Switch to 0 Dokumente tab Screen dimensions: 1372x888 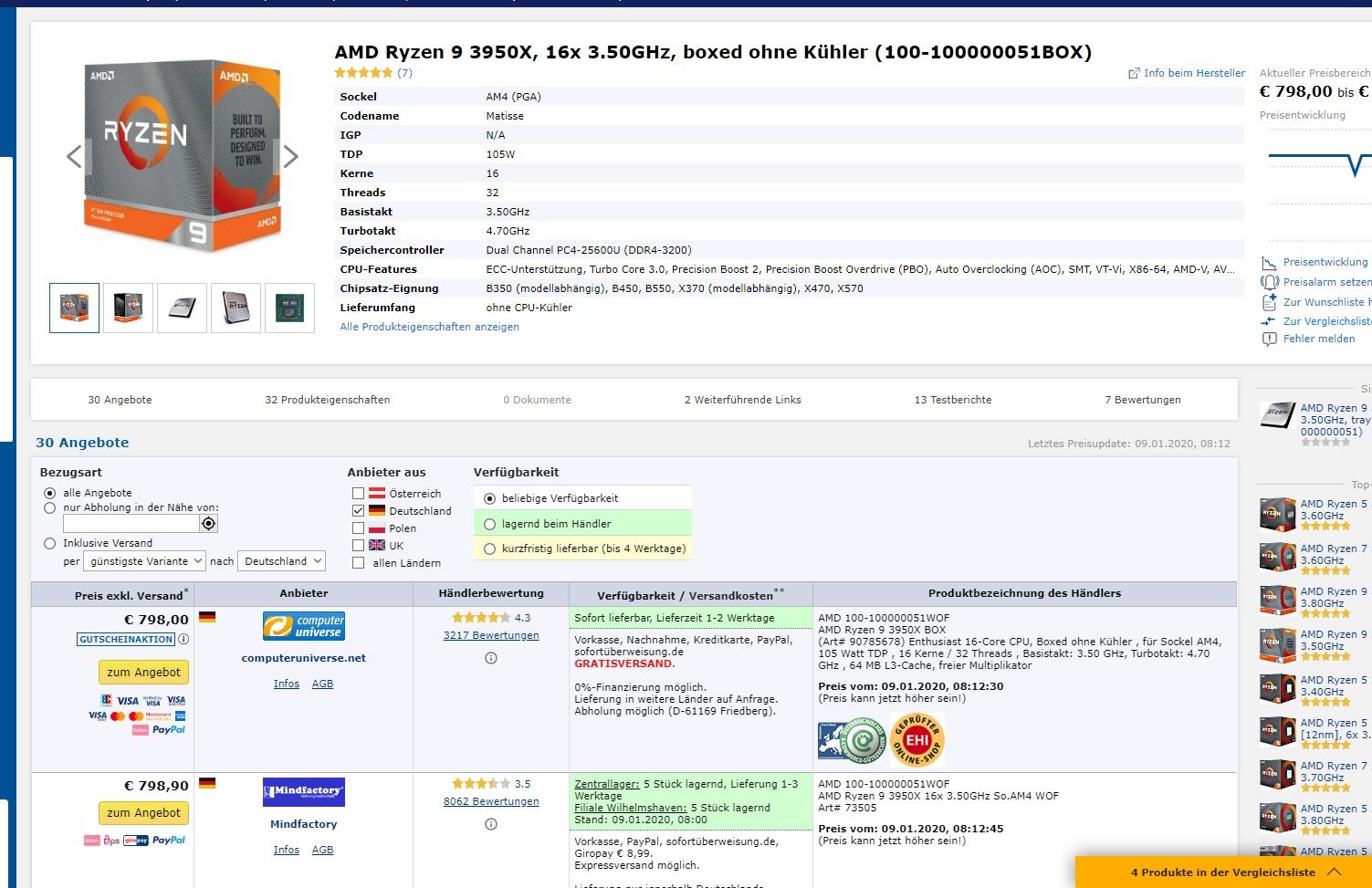point(537,400)
